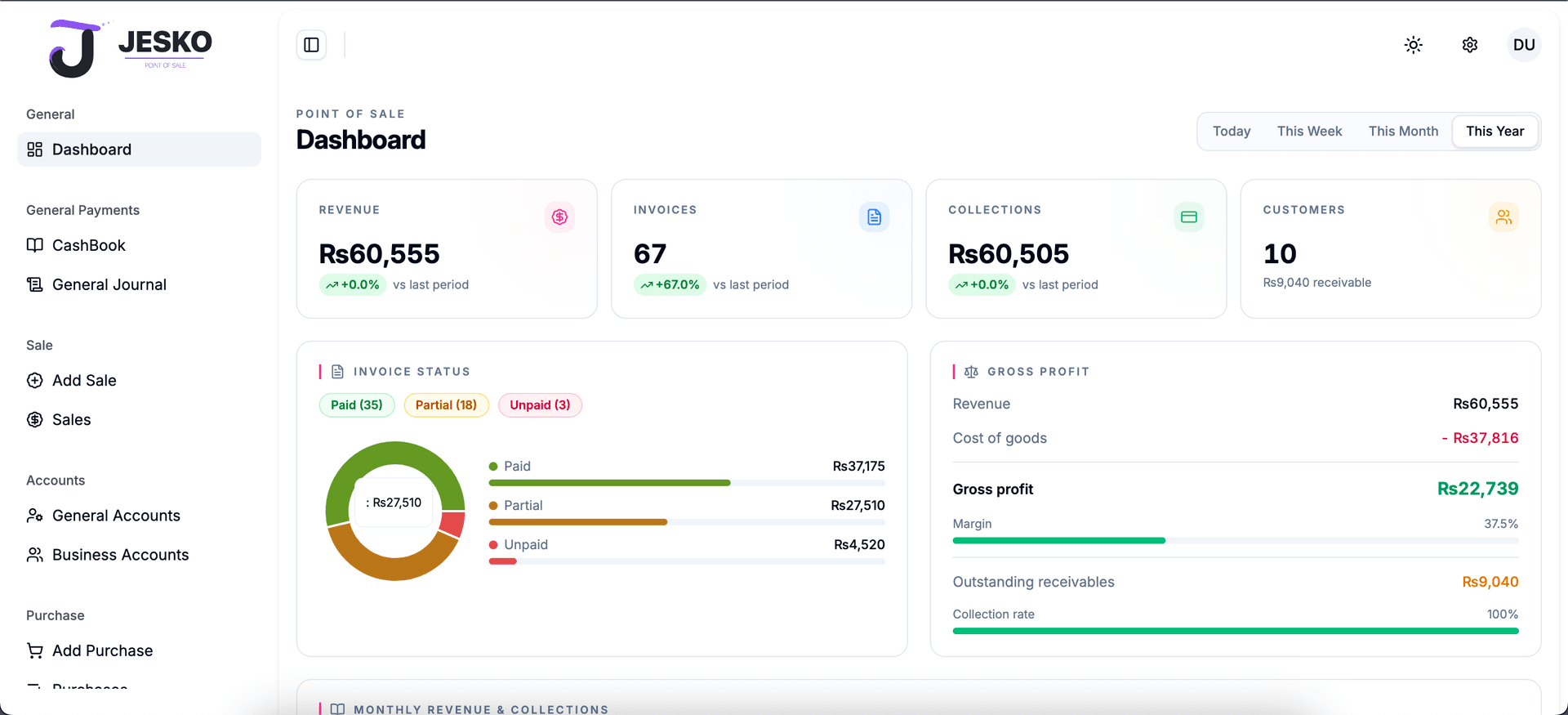Click the Collection rate value 100%
The height and width of the screenshot is (715, 1568).
coord(1503,614)
